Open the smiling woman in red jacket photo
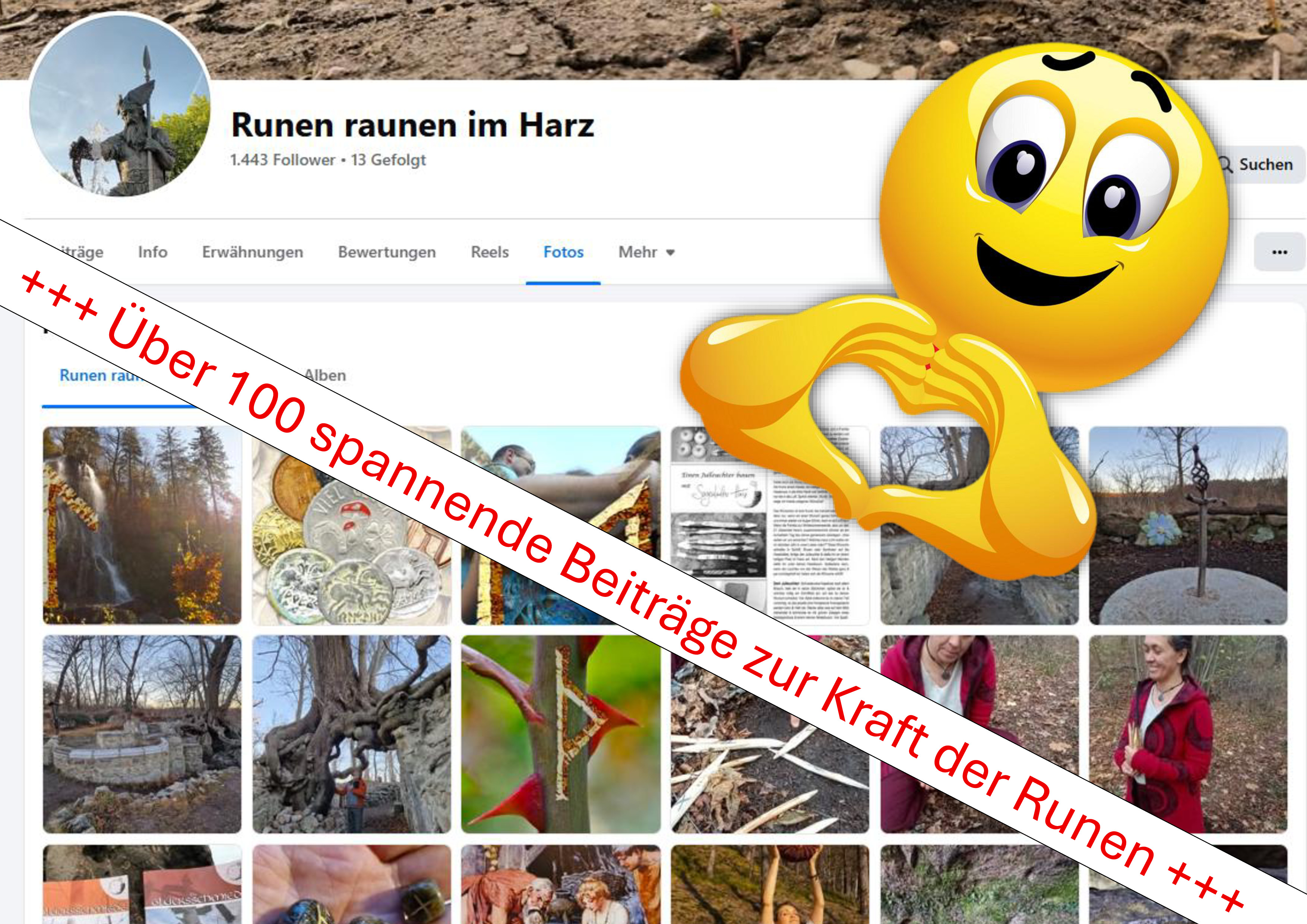Image resolution: width=1307 pixels, height=924 pixels. click(1188, 734)
